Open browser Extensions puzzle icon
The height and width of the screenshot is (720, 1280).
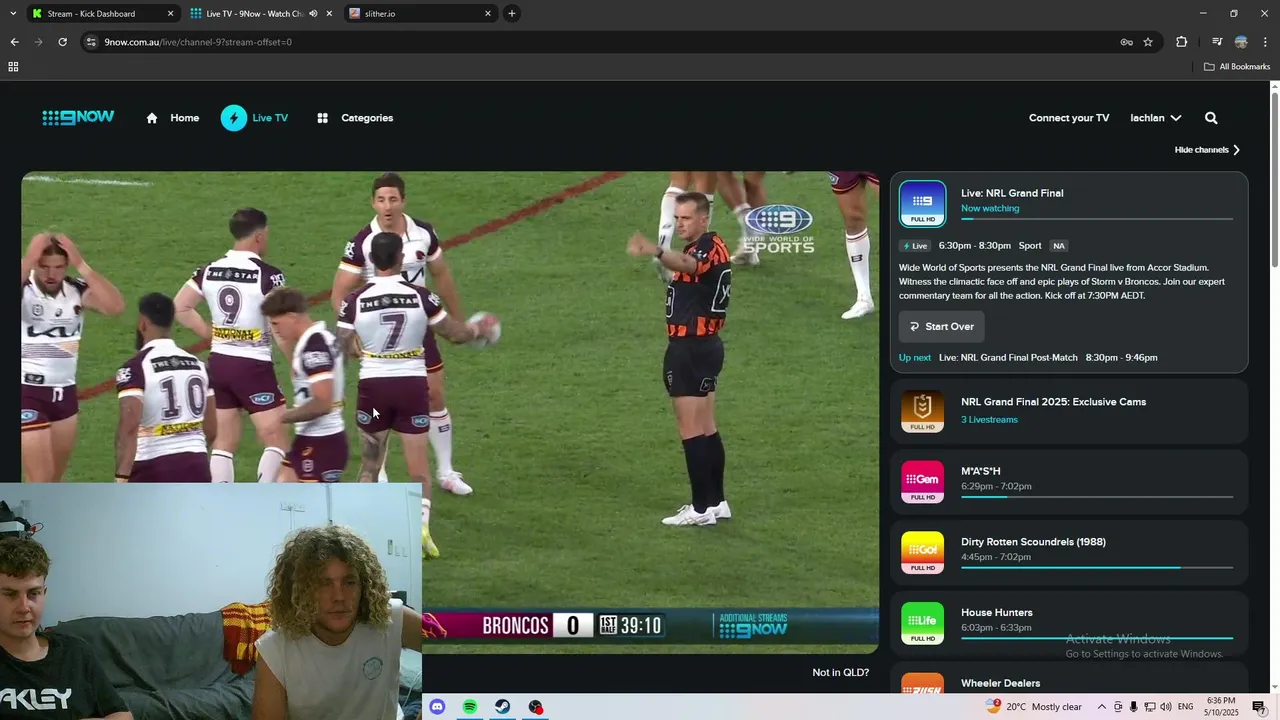[1182, 42]
